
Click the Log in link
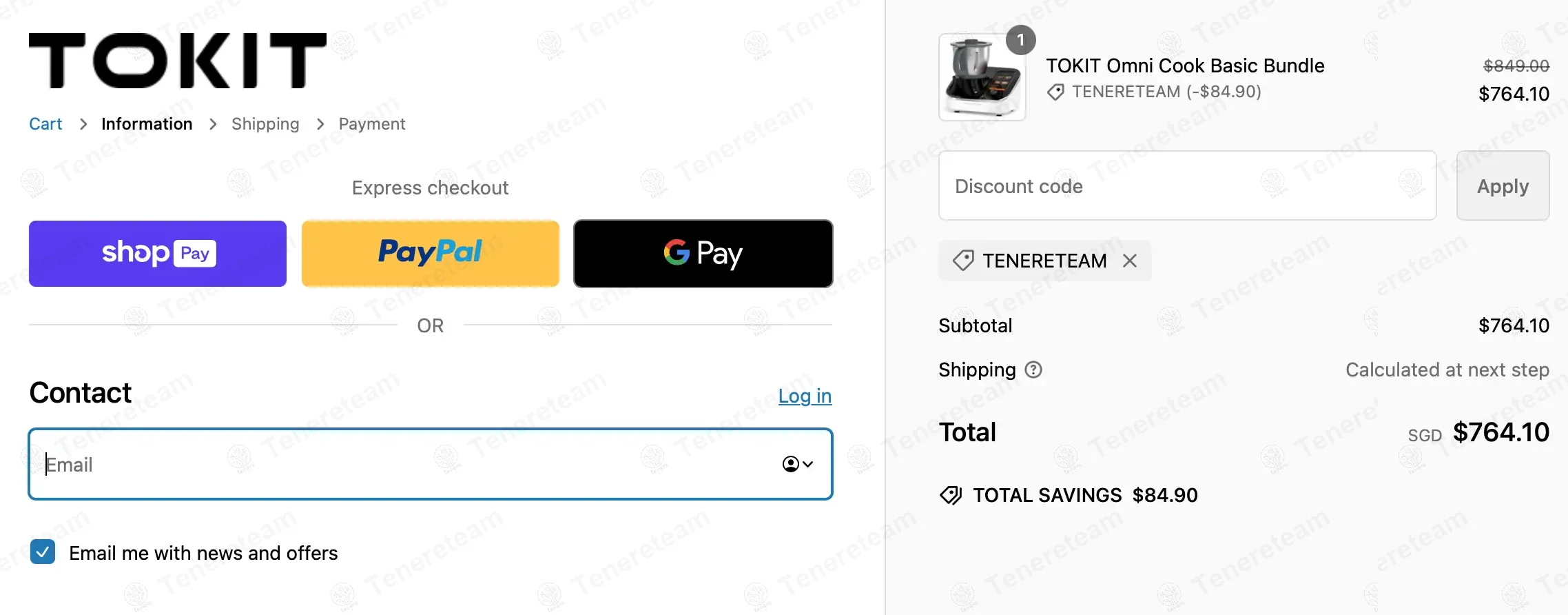click(805, 396)
